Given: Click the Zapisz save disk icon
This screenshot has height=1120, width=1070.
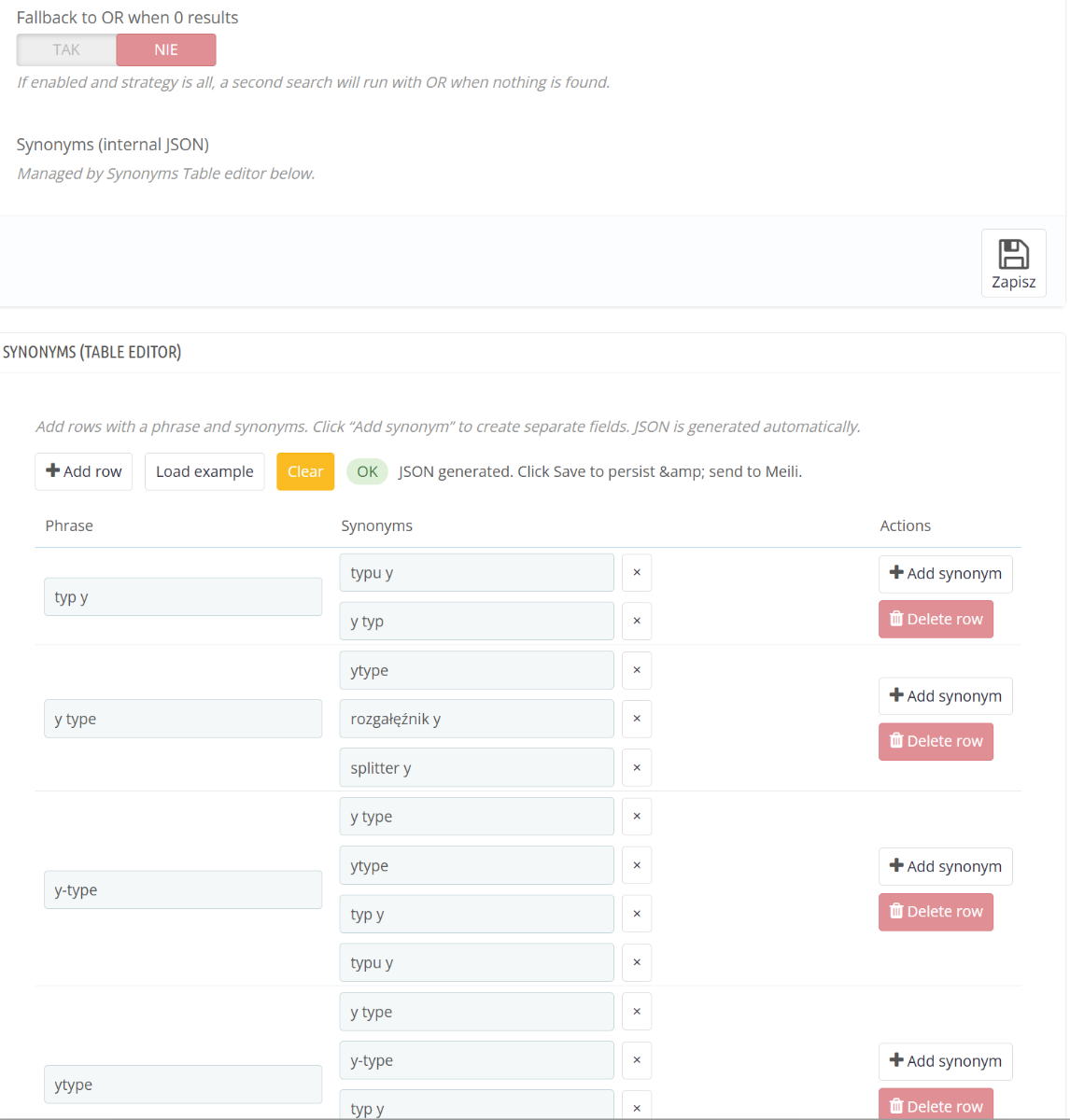Looking at the screenshot, I should [1013, 254].
